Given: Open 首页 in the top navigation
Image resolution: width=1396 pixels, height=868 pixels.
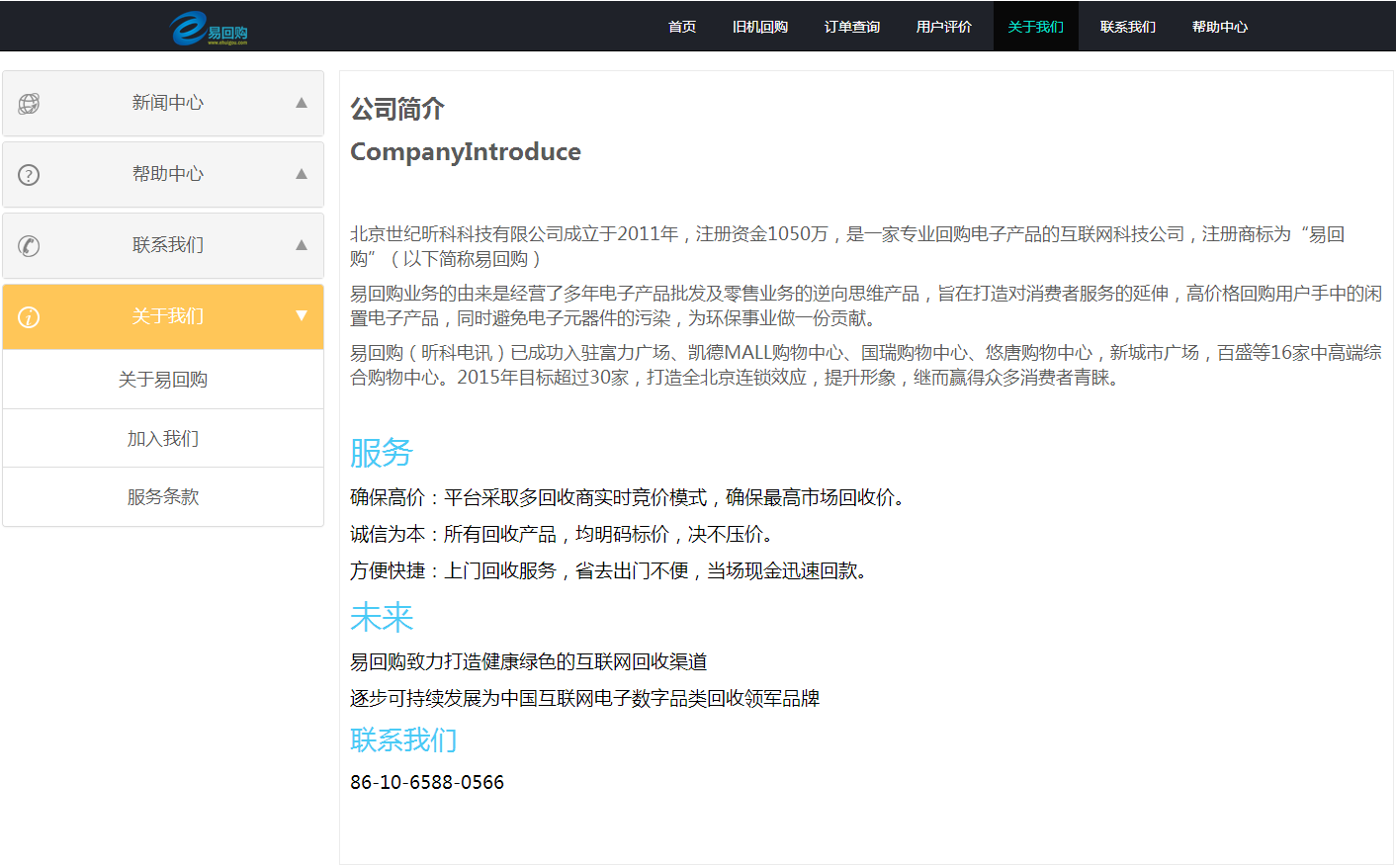Looking at the screenshot, I should 682,27.
